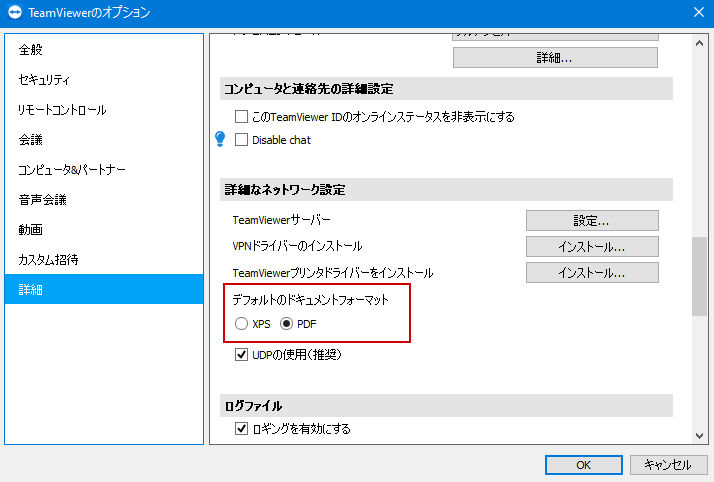
Task: Click the blue lightbulb hint icon
Action: (220, 139)
